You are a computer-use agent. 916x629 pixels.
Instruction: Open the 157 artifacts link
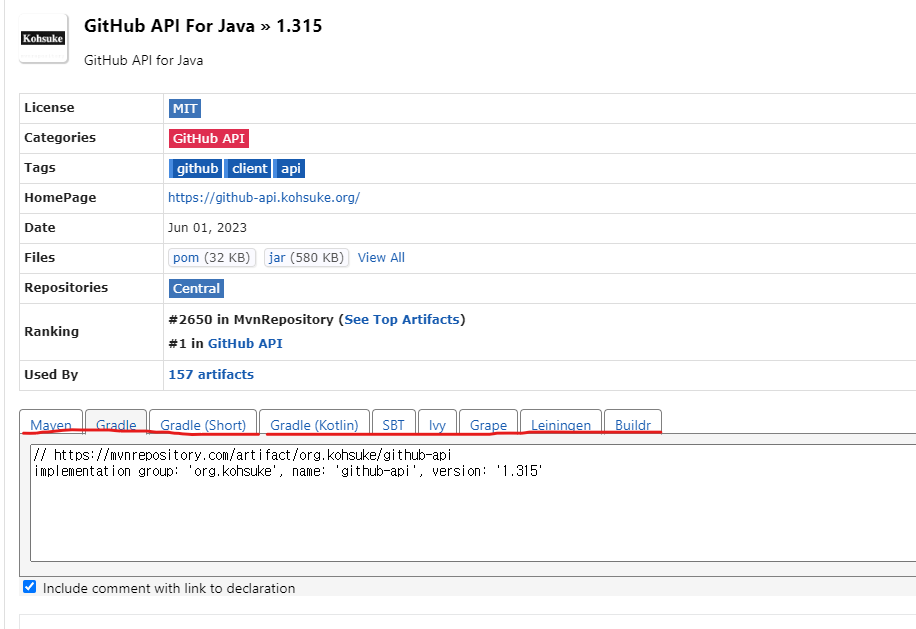point(211,374)
